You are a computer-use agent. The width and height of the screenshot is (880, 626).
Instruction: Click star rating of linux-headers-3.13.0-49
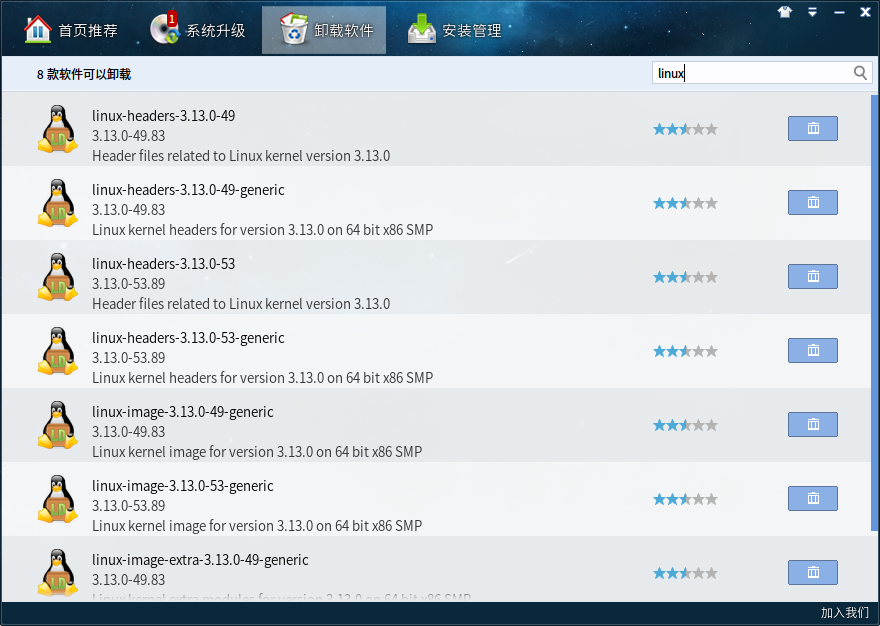(685, 129)
